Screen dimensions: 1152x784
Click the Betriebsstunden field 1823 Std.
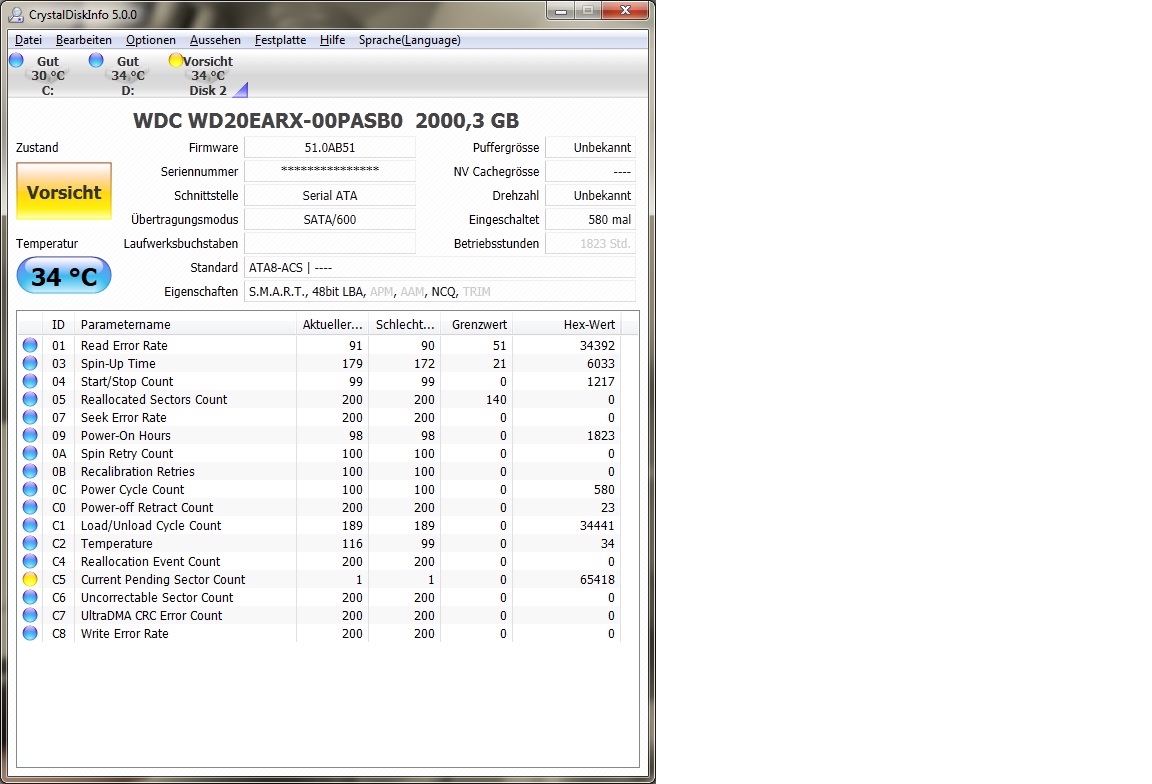(x=591, y=243)
